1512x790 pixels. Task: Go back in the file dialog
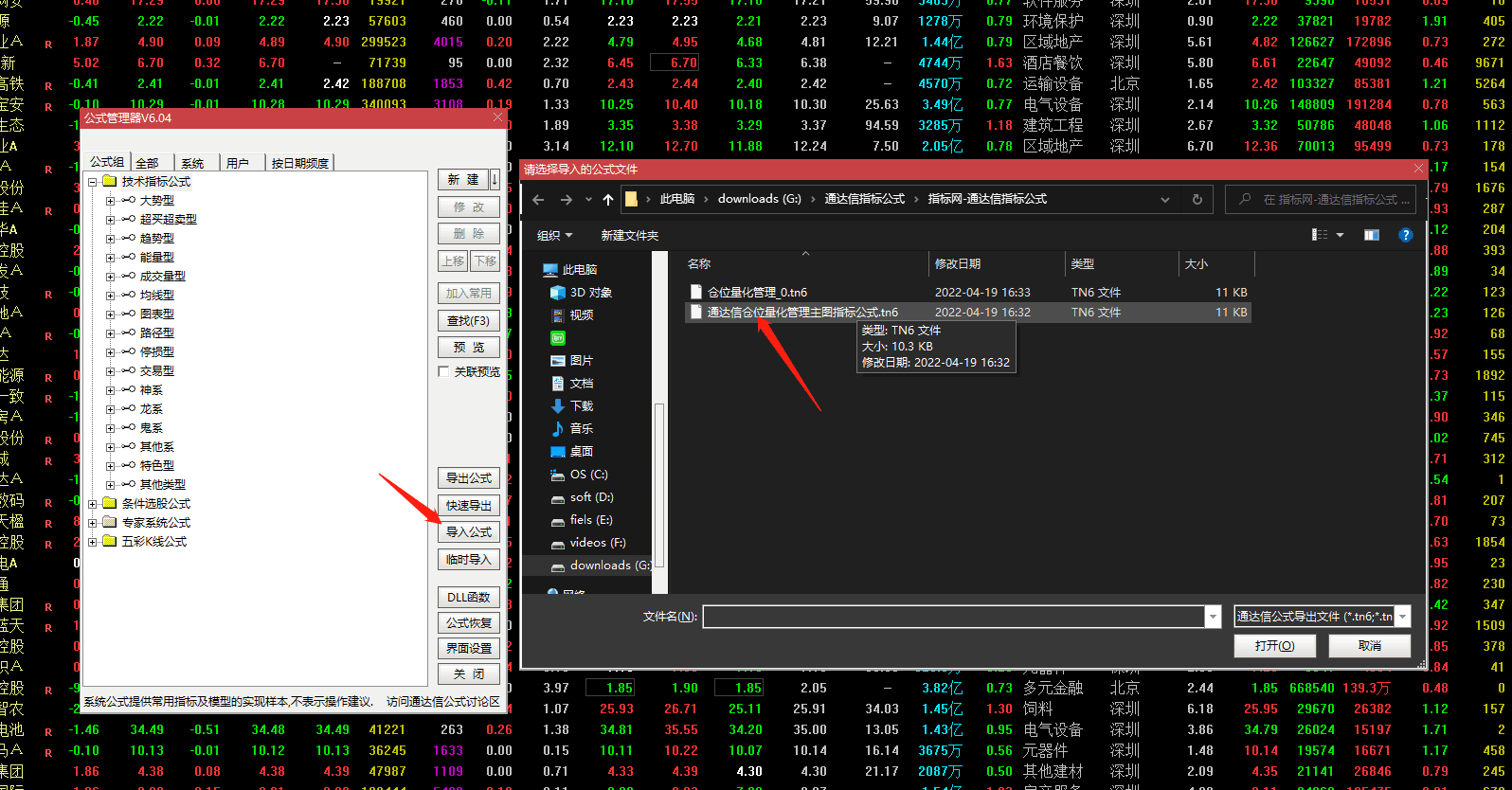538,200
